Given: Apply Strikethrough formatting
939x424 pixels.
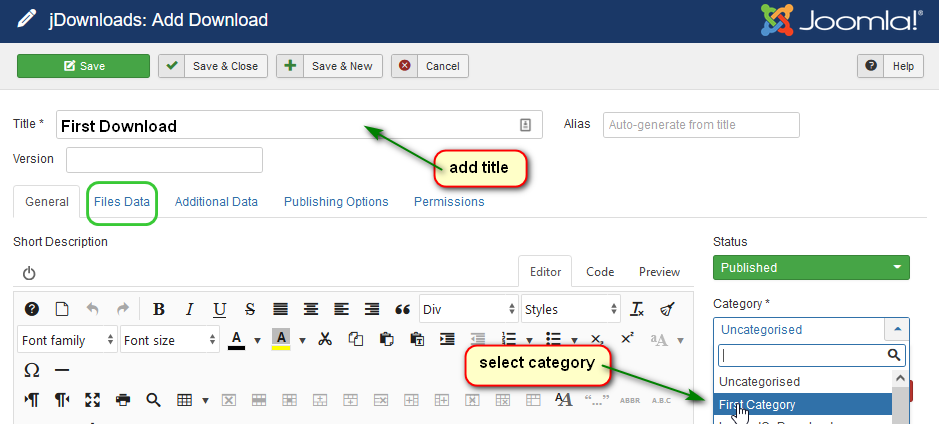Looking at the screenshot, I should [250, 309].
